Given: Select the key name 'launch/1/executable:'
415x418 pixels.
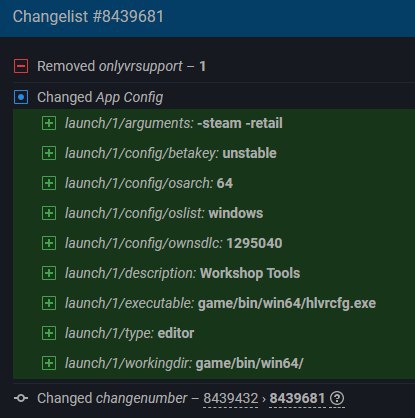Looking at the screenshot, I should click(x=129, y=303).
